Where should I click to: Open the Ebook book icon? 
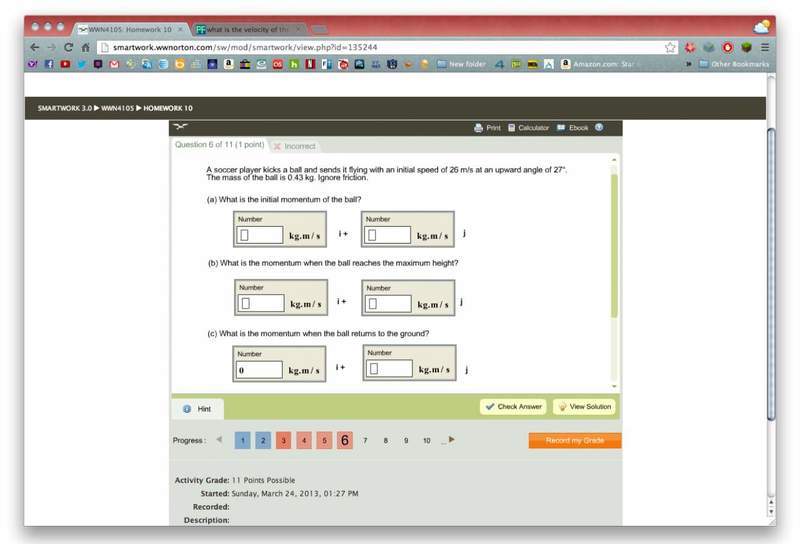click(x=561, y=128)
